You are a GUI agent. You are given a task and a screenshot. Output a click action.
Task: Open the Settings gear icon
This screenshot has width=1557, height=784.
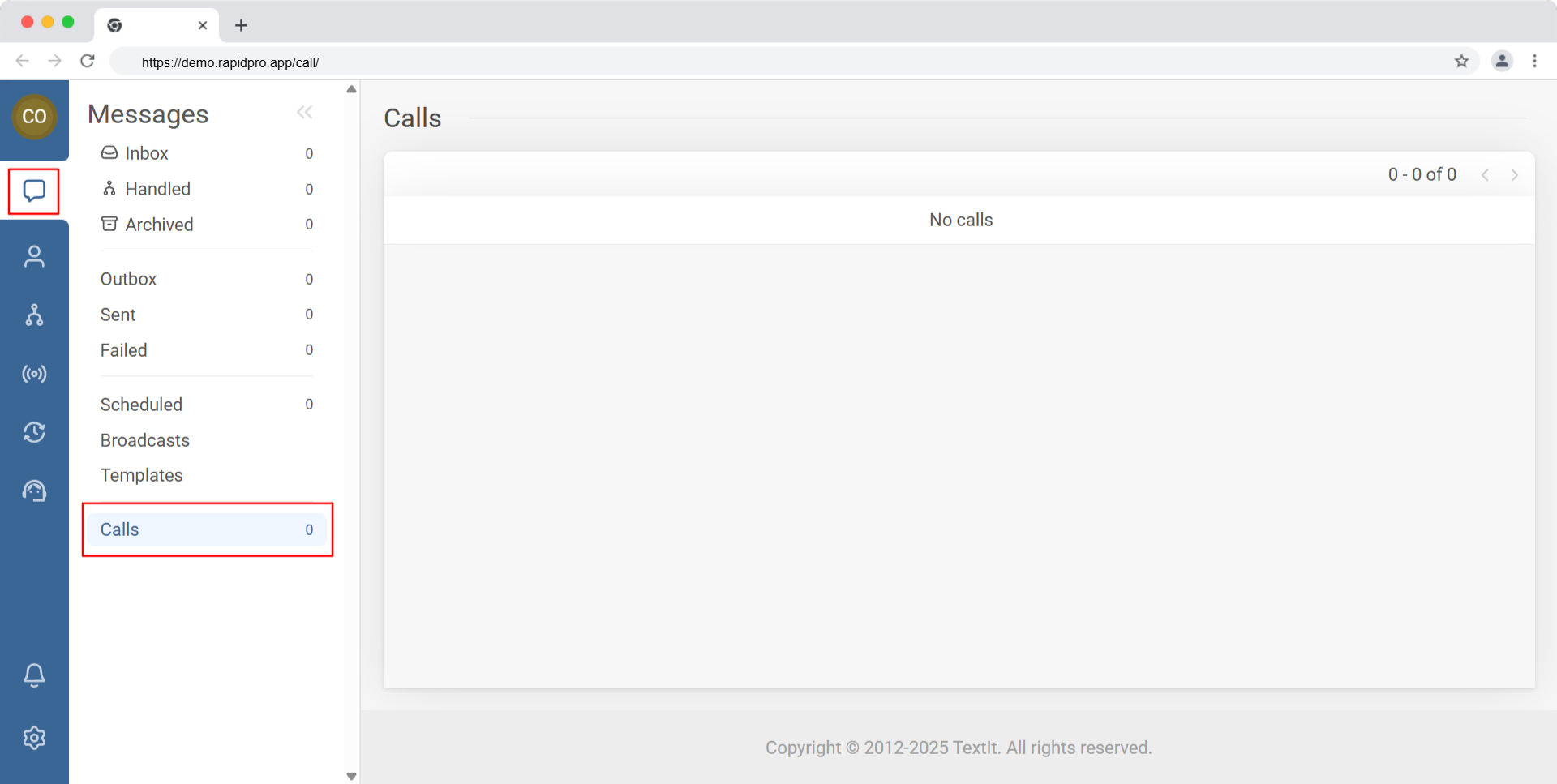point(34,738)
